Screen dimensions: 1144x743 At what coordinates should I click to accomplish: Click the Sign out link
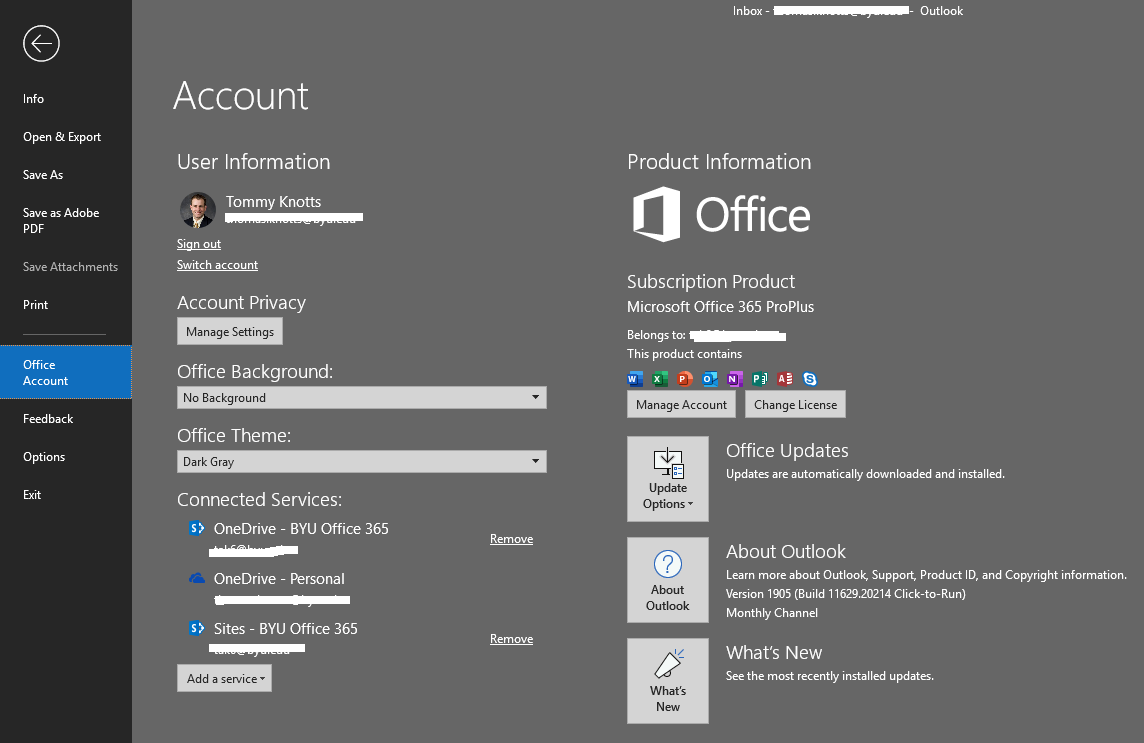click(198, 244)
